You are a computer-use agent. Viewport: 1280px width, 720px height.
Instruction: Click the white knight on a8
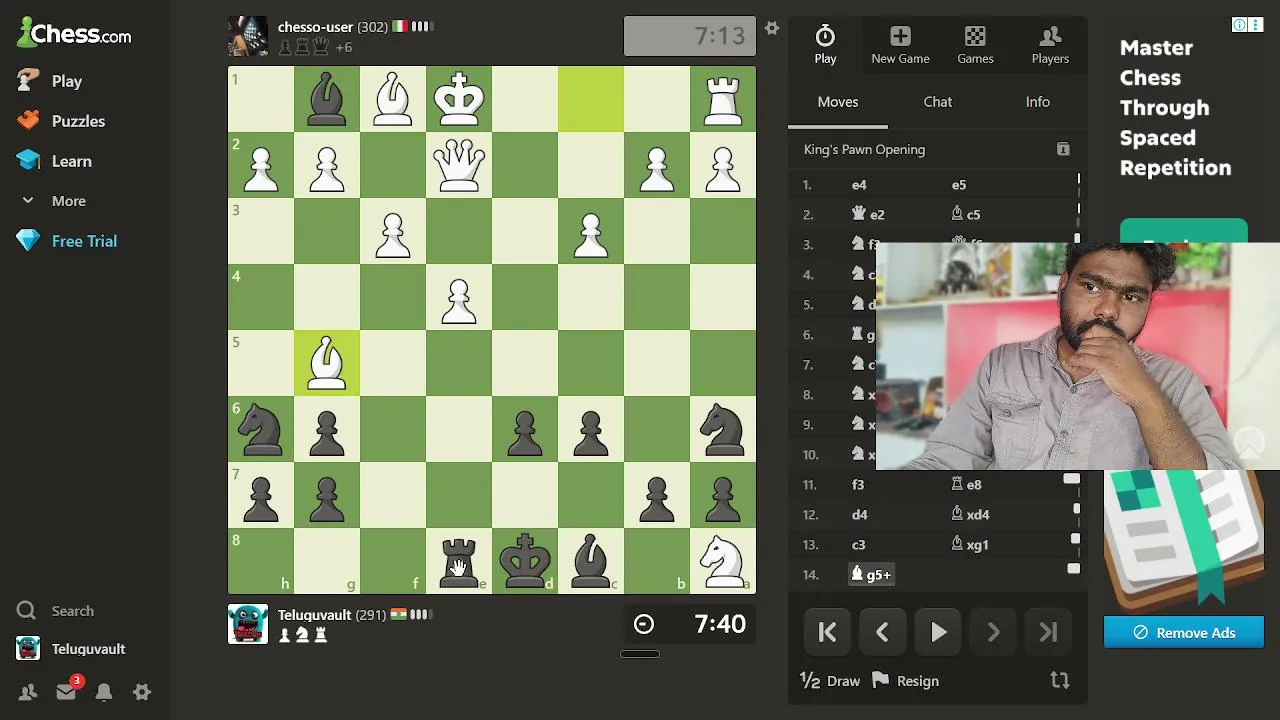[723, 561]
